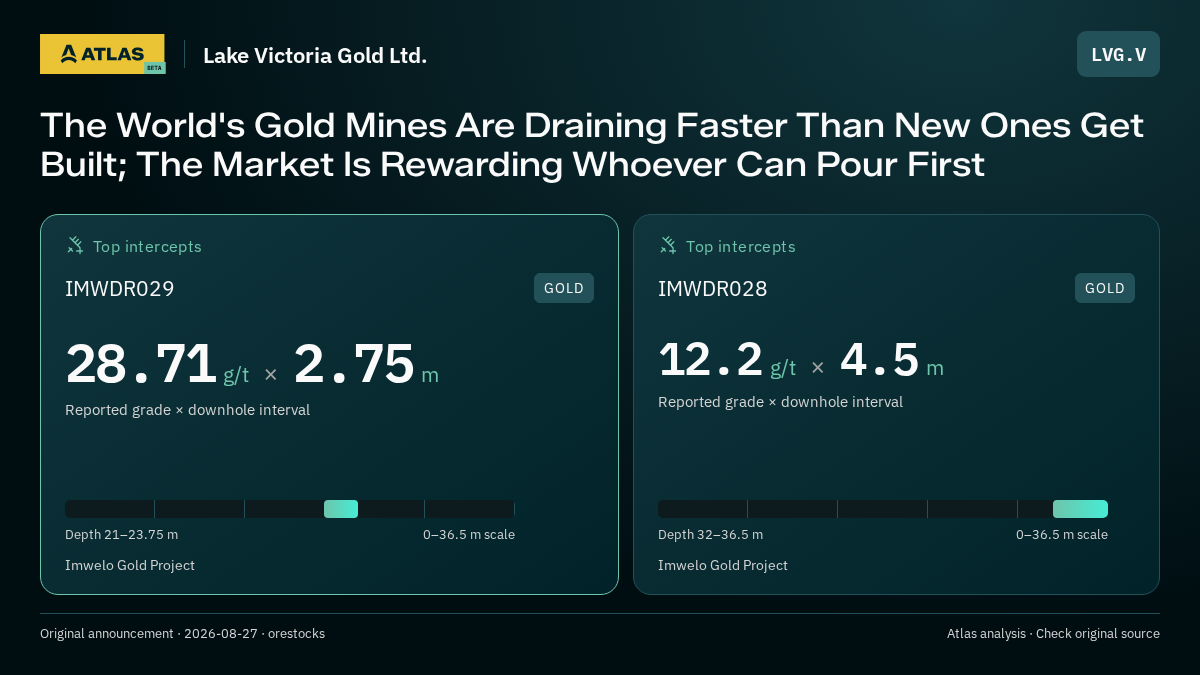The height and width of the screenshot is (675, 1200).
Task: Click Imwelo Gold Project in the IMWDR028 card
Action: pyautogui.click(x=723, y=566)
